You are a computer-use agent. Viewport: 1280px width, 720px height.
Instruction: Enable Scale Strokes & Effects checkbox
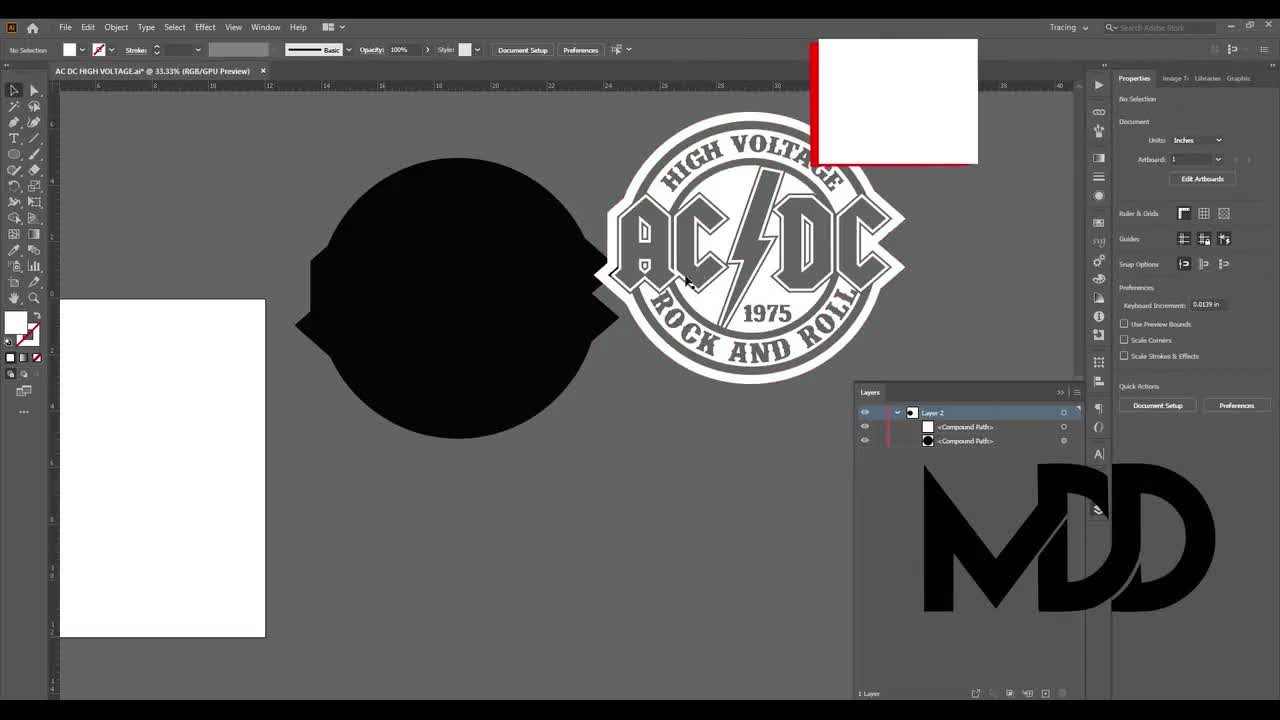tap(1124, 356)
